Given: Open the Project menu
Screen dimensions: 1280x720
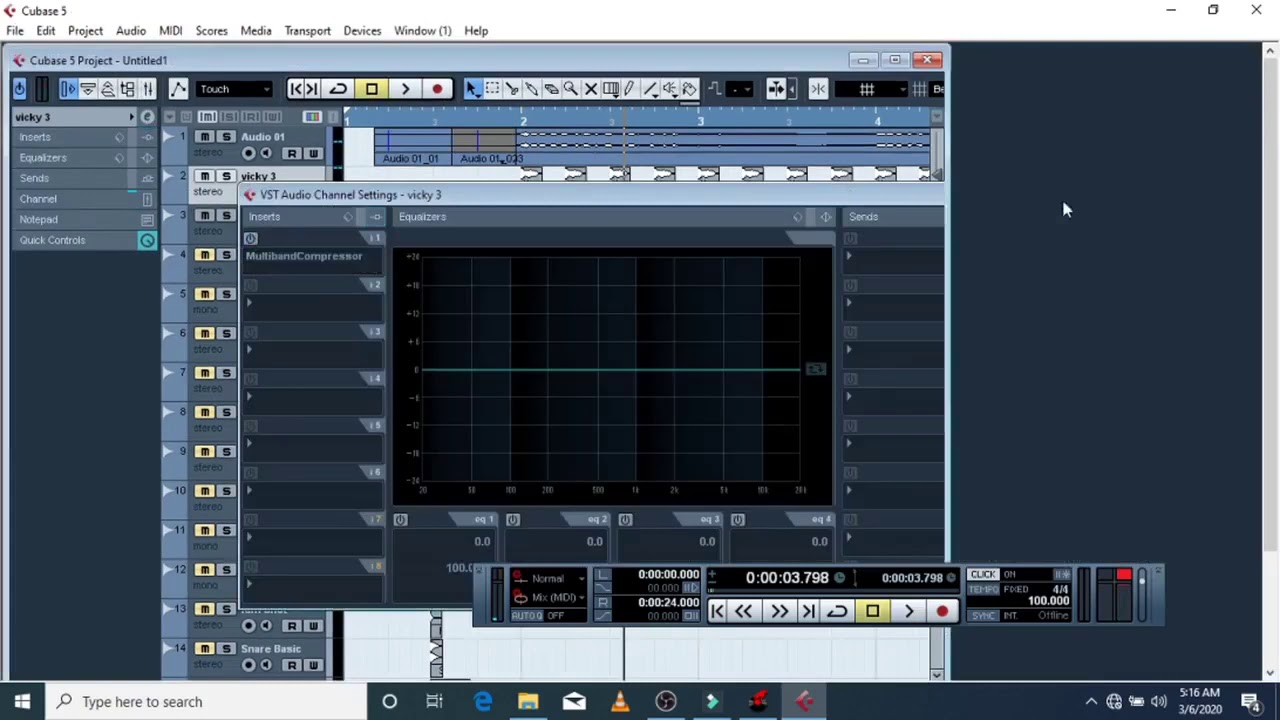Looking at the screenshot, I should click(85, 31).
